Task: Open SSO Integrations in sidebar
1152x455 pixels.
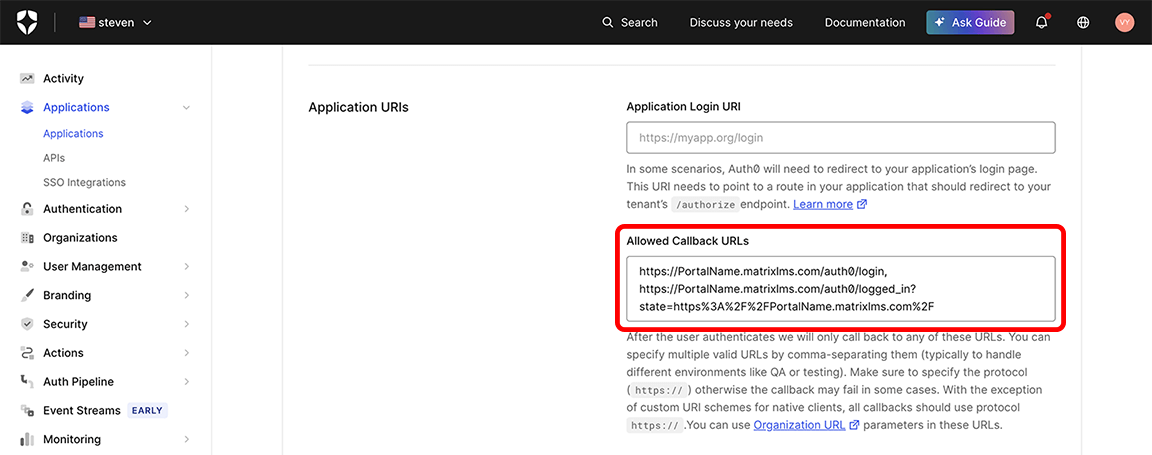Action: [x=84, y=182]
